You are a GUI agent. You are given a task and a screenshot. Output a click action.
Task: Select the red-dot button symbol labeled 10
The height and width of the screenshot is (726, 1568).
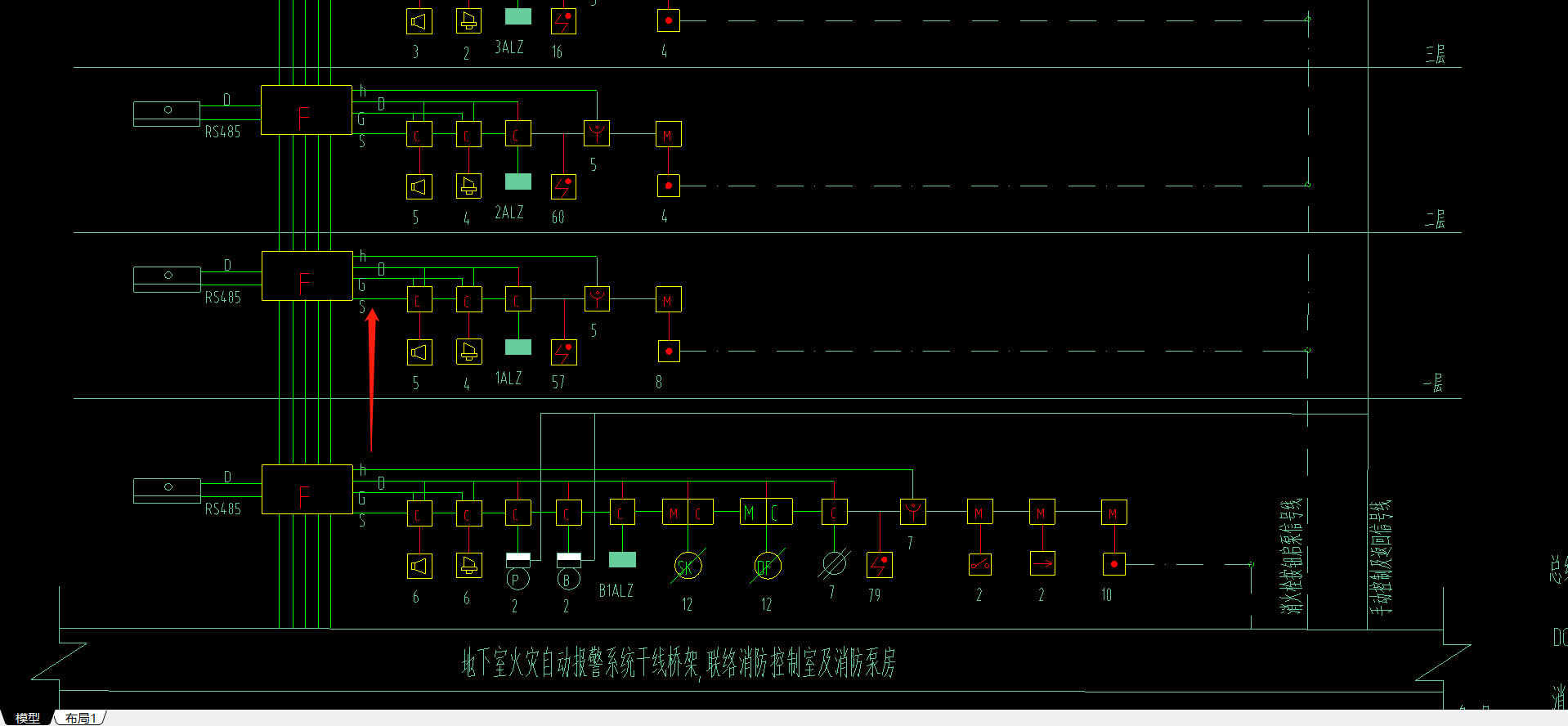tap(1113, 564)
